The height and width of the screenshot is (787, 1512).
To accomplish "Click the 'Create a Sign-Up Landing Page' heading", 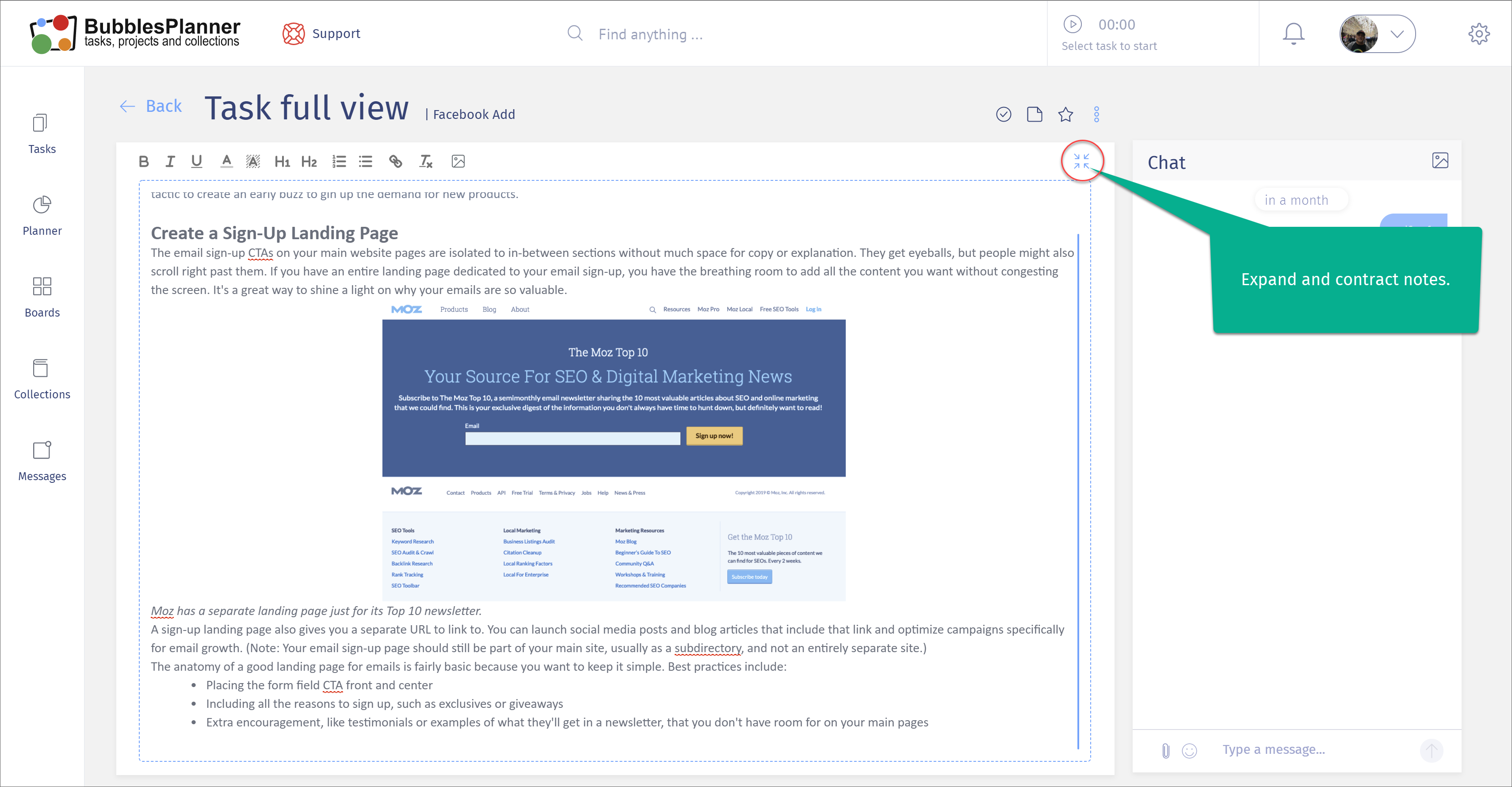I will [274, 233].
